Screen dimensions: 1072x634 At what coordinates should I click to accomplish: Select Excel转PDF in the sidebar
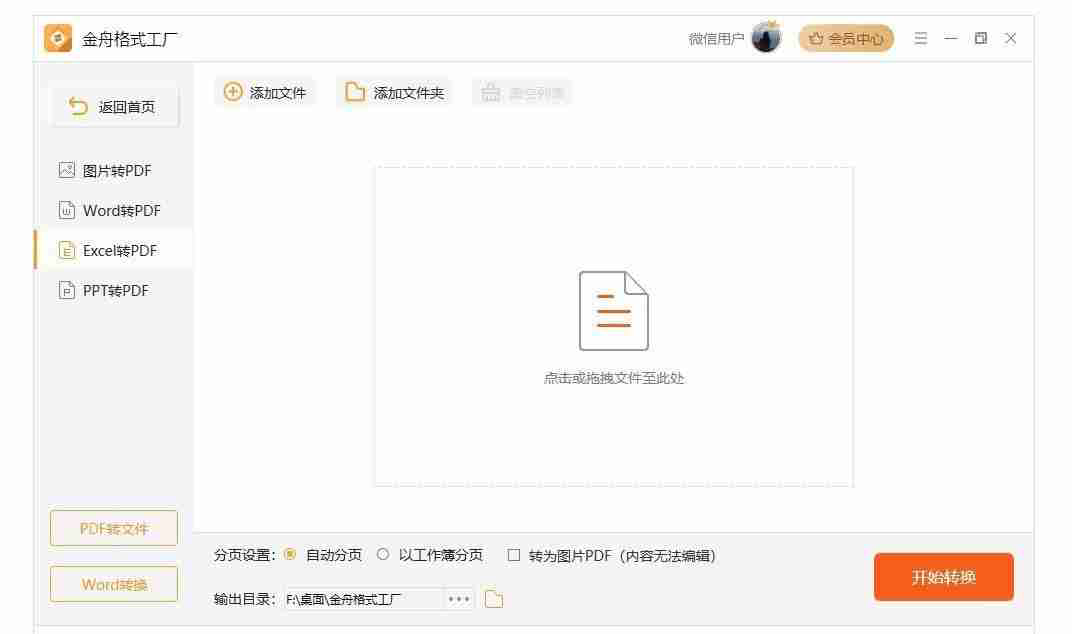(113, 250)
